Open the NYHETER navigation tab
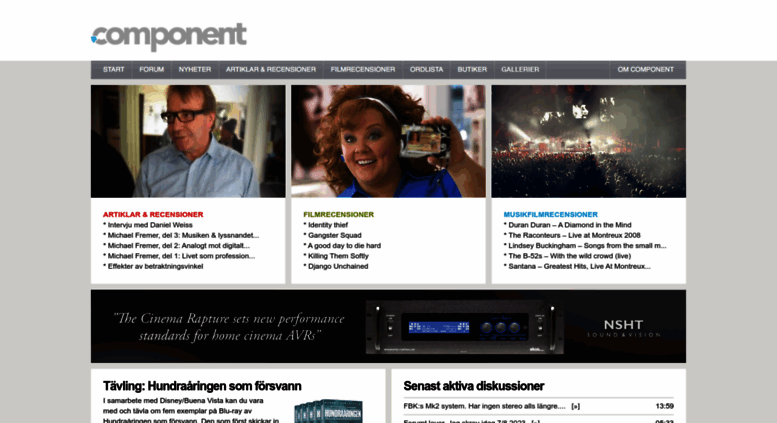Image resolution: width=777 pixels, height=423 pixels. [195, 69]
